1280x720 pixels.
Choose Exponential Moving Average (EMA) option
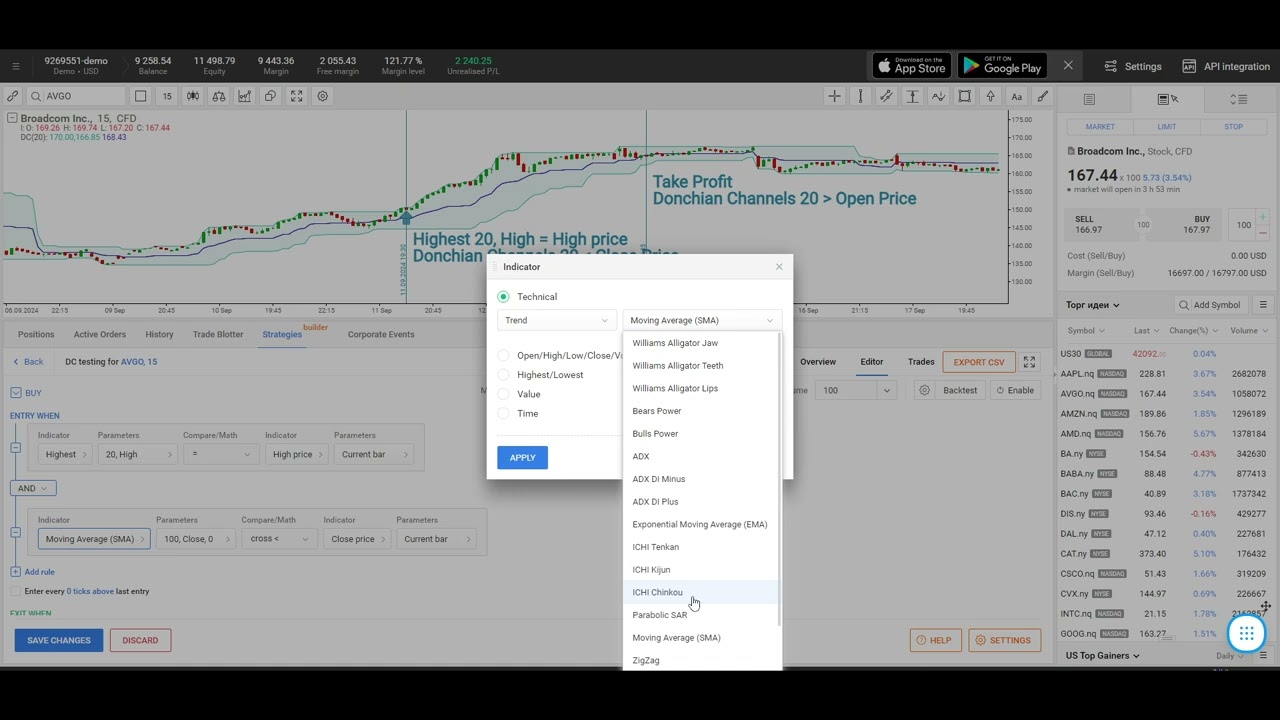(x=700, y=524)
